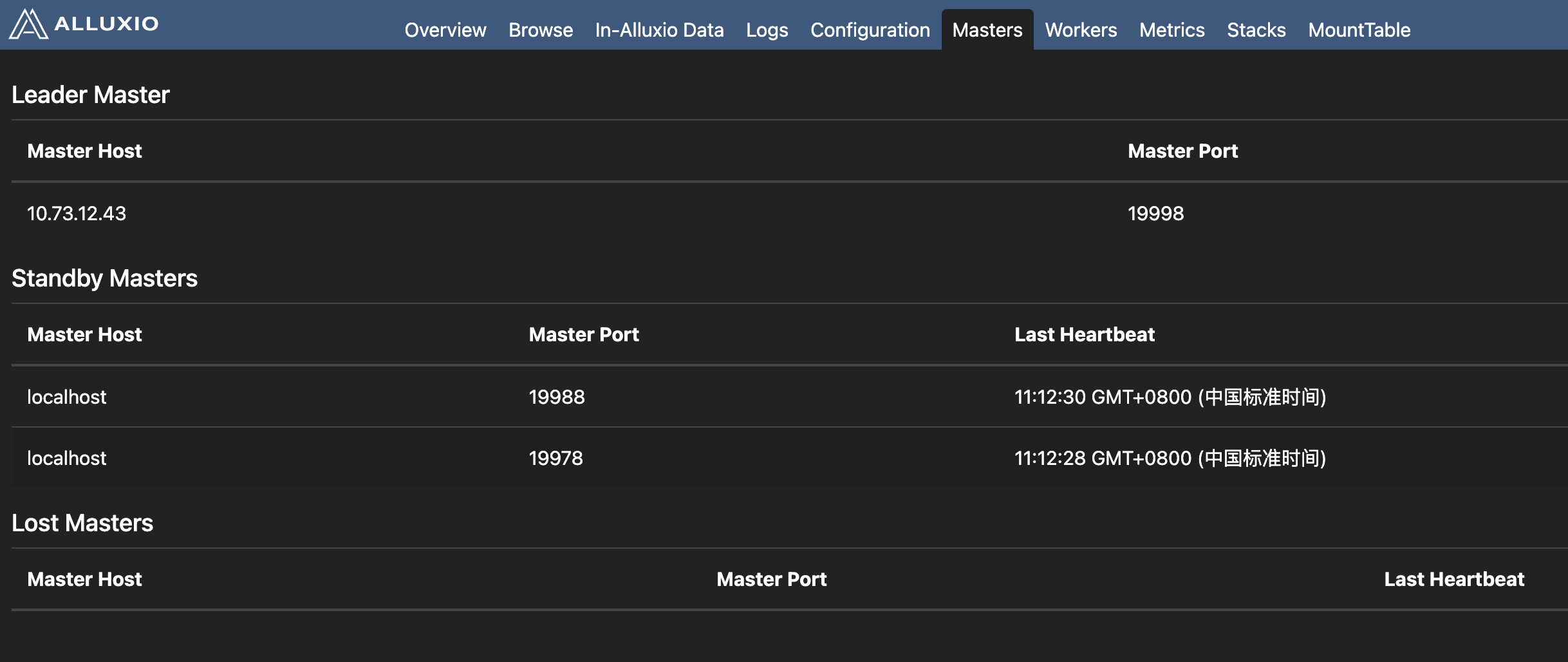Switch to the Browse tab

pyautogui.click(x=540, y=30)
